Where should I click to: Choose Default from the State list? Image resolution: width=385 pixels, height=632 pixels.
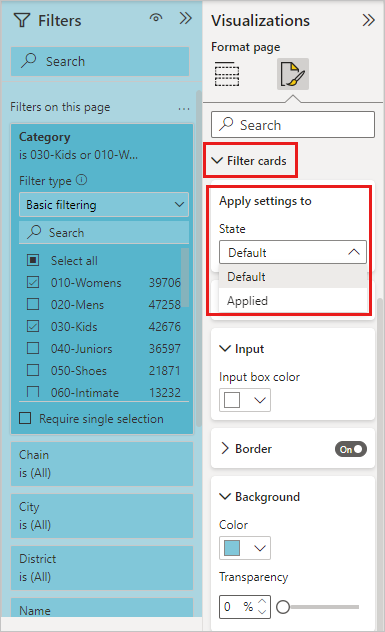(x=293, y=276)
